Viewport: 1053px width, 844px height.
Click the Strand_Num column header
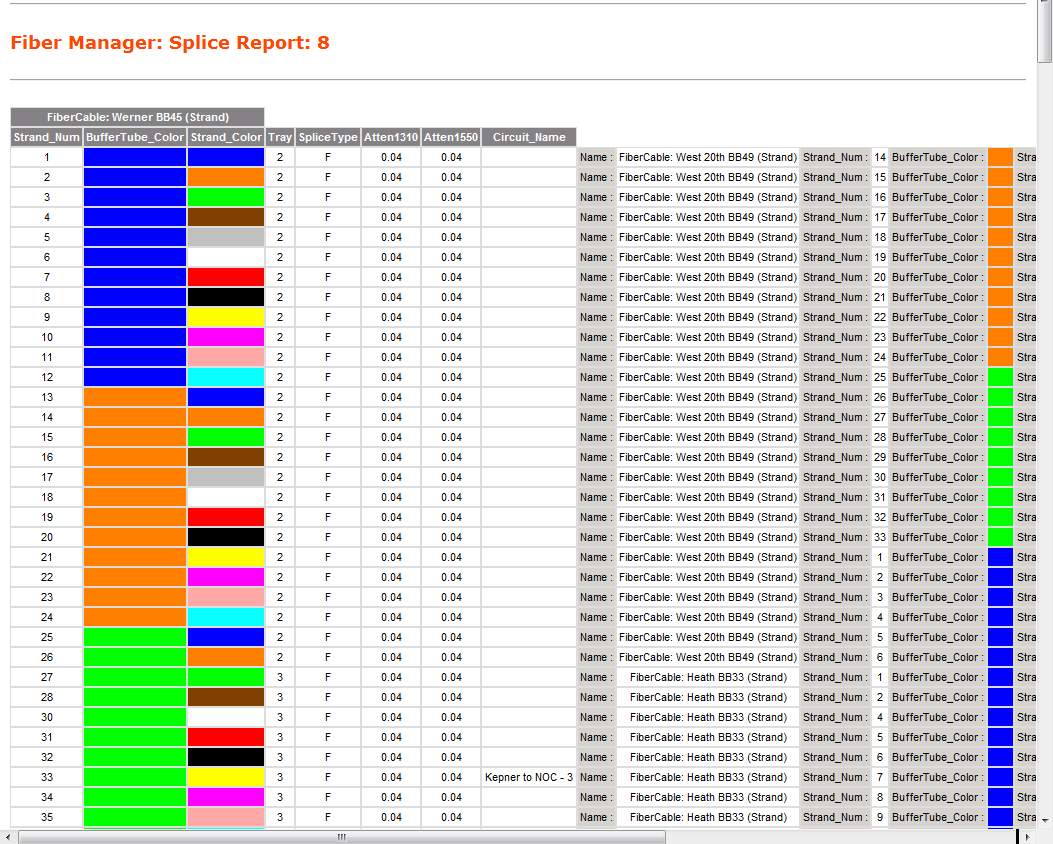pos(46,137)
